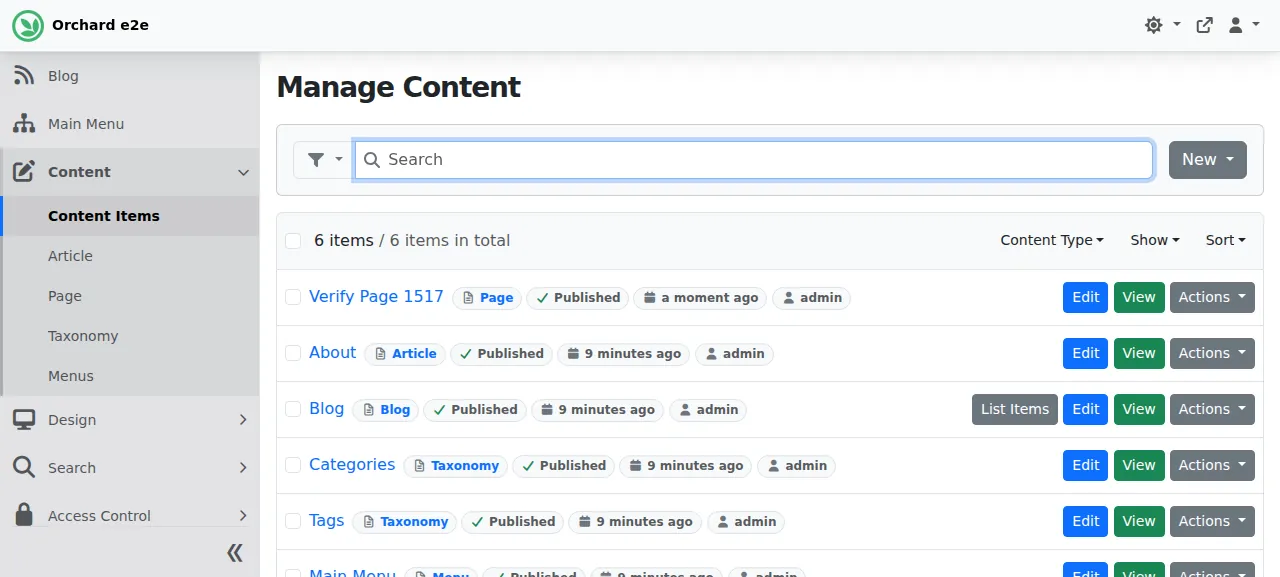Open the Tags content link

pyautogui.click(x=326, y=521)
